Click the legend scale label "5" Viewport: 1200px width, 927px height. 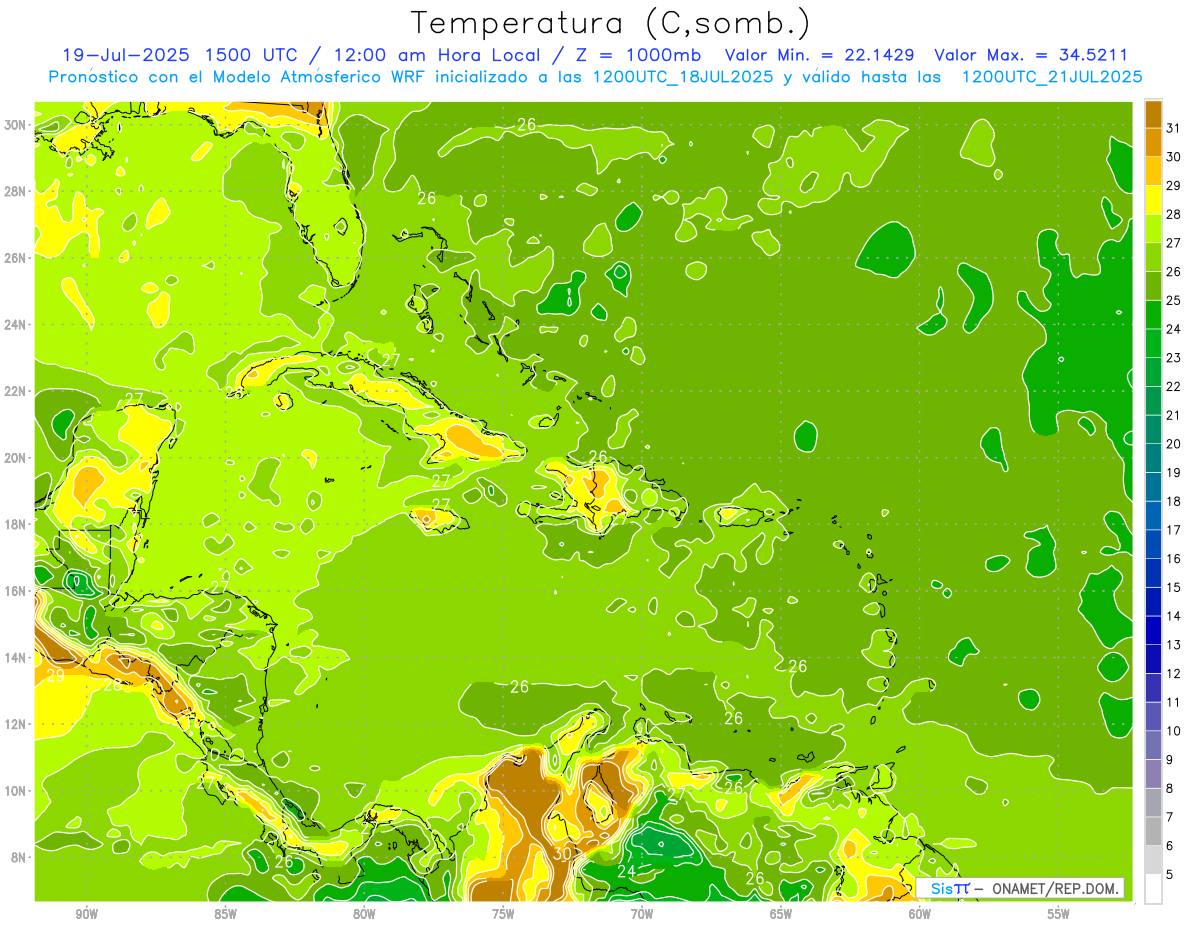coord(1170,874)
